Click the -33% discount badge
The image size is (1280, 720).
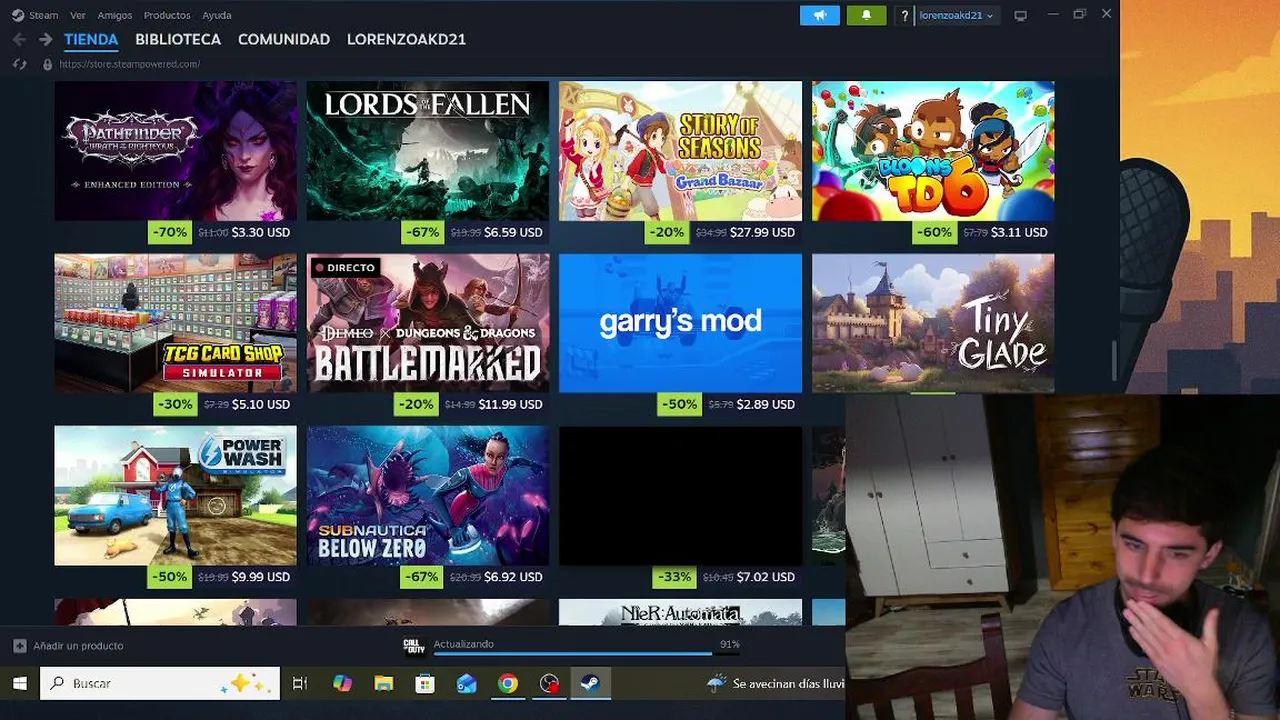[x=674, y=577]
